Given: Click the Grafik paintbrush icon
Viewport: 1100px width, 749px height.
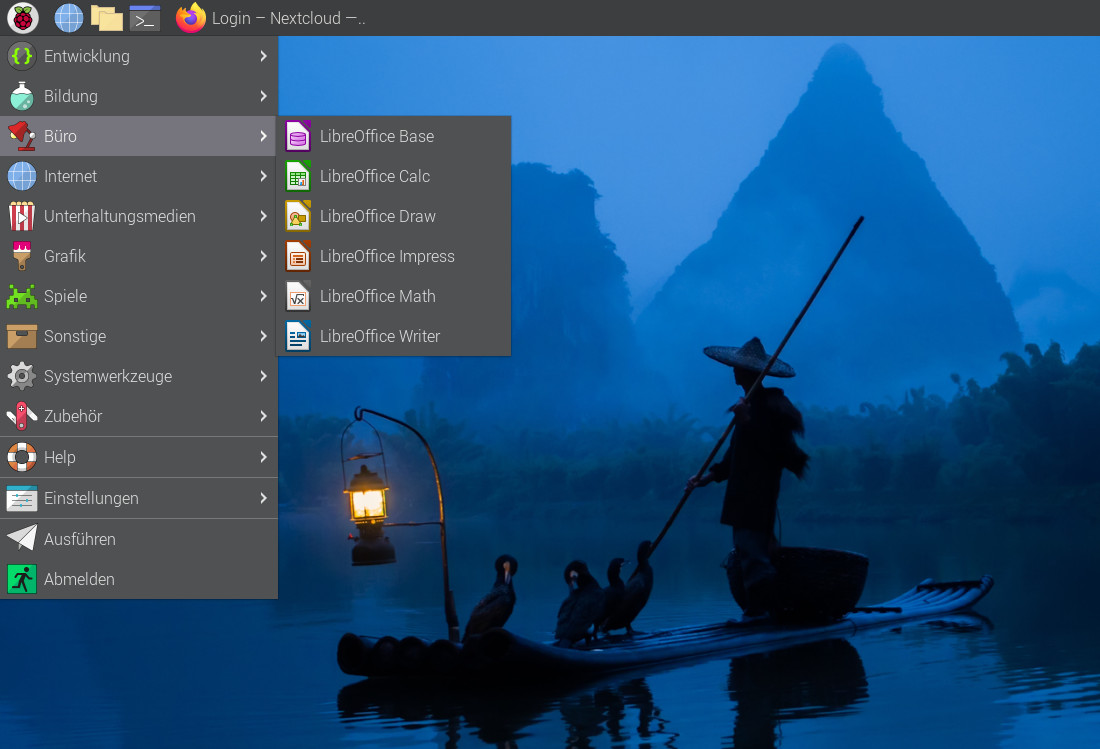Looking at the screenshot, I should point(22,256).
